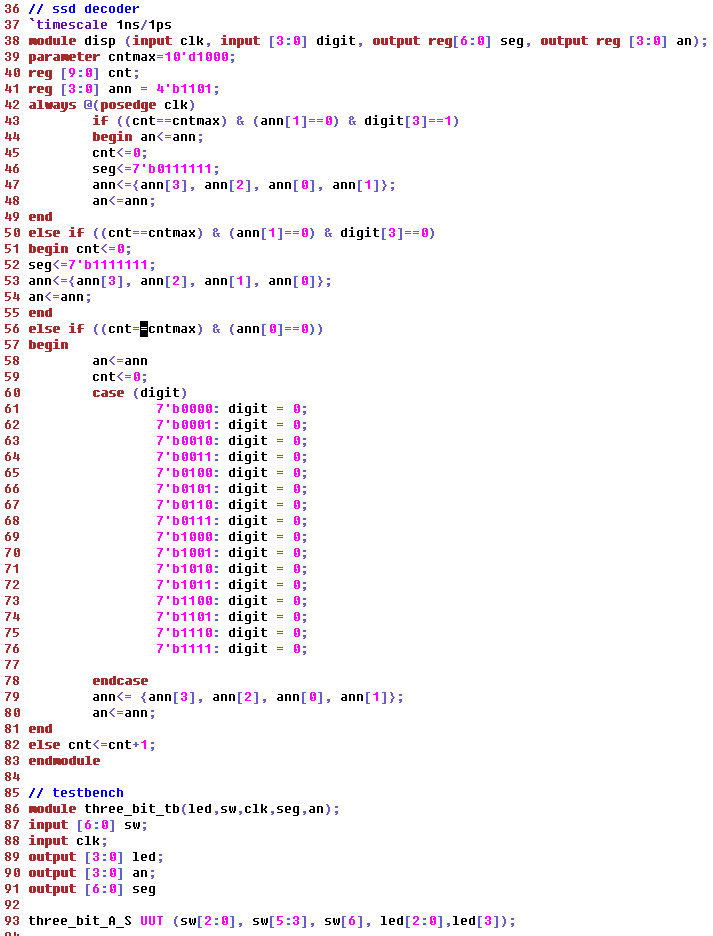
Task: Click case item 7'b0001
Action: (x=231, y=425)
